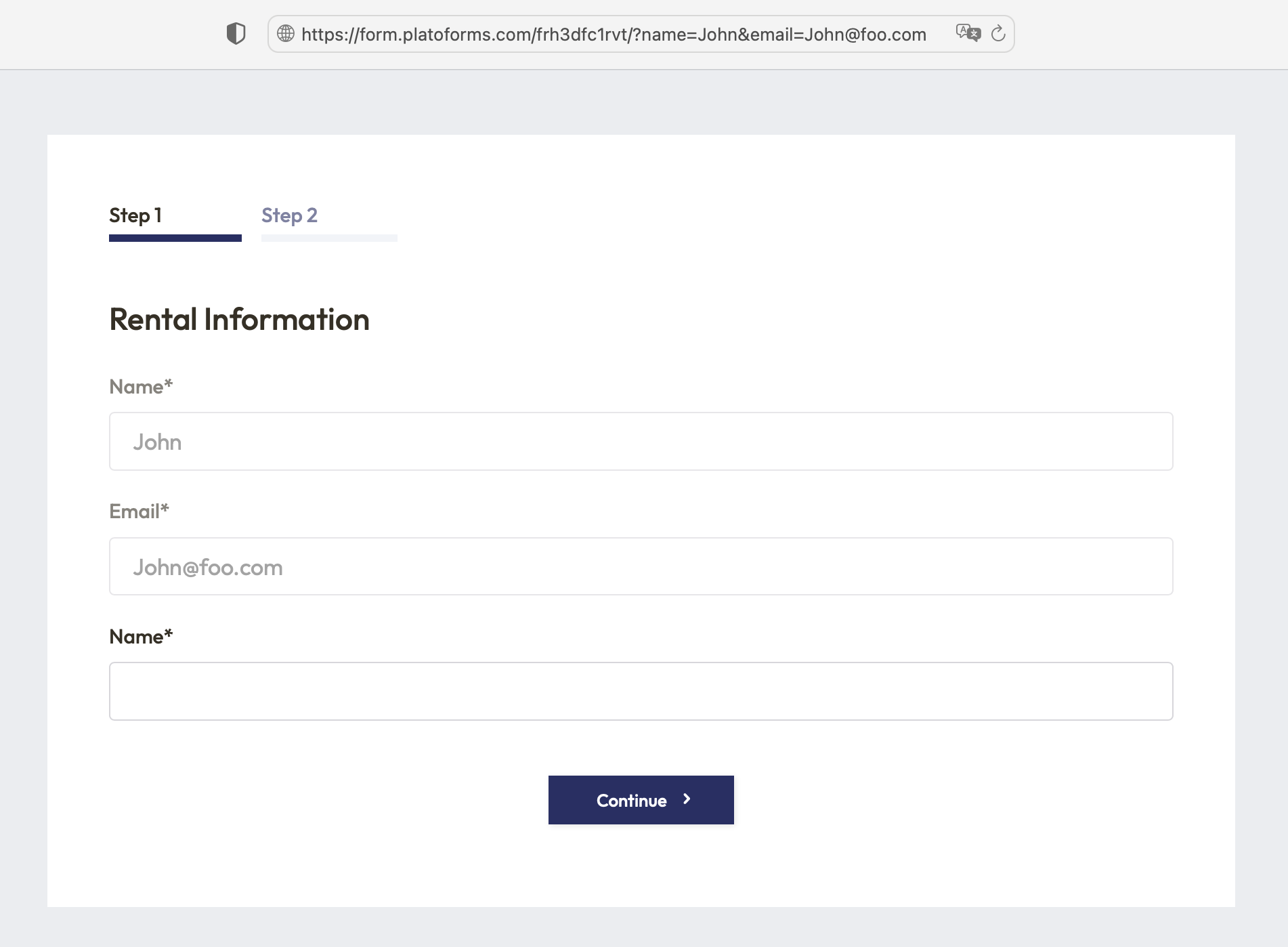
Task: Click the Email* field label
Action: [x=139, y=511]
